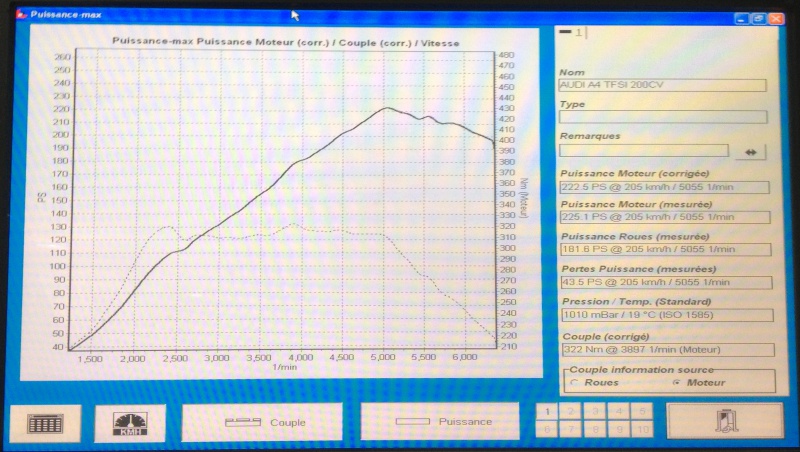The width and height of the screenshot is (800, 452).
Task: Click the KMH speedometer icon button
Action: click(x=130, y=423)
